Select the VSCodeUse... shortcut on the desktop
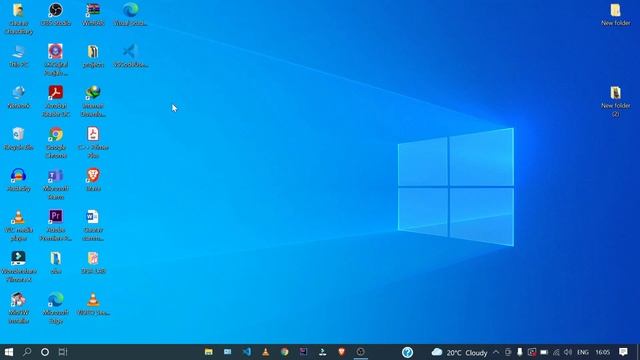640x360 pixels. coord(131,56)
